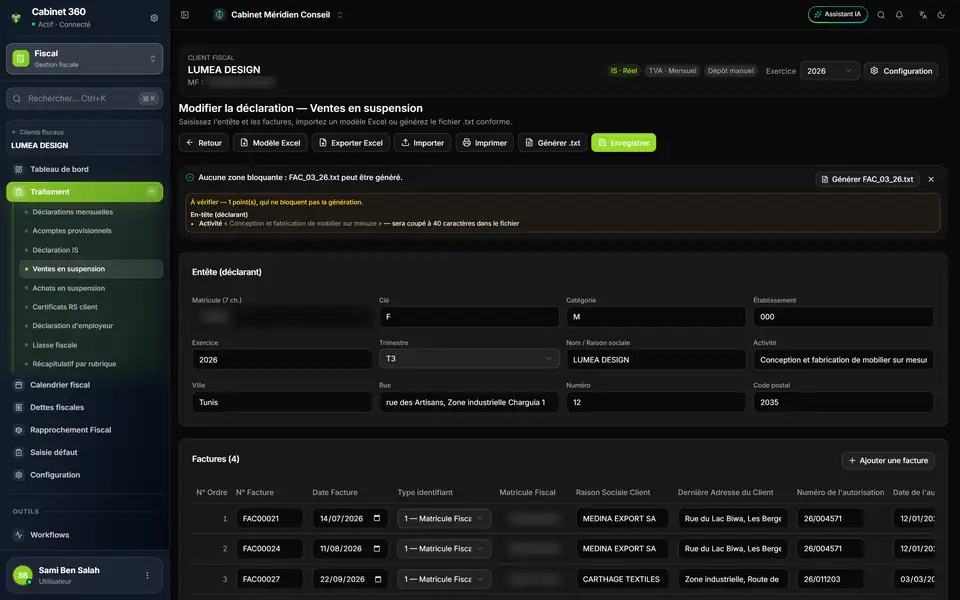Edit the CARTHAGE TEXTILES client field

622,579
